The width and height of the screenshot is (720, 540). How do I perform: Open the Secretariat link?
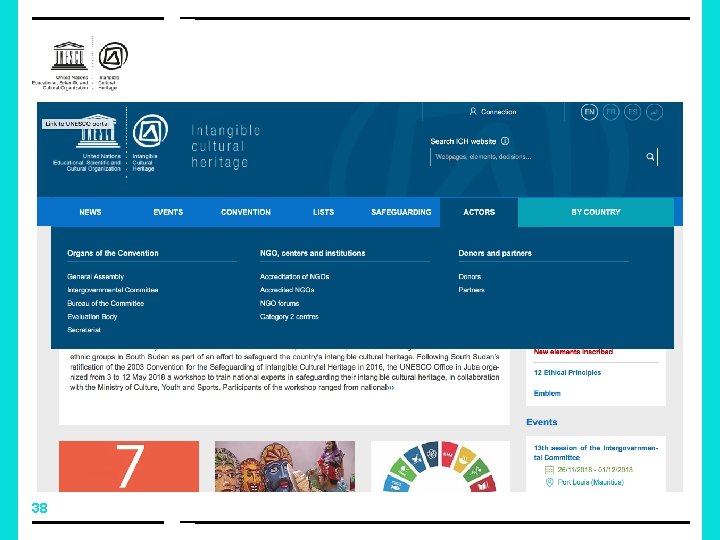coord(84,330)
